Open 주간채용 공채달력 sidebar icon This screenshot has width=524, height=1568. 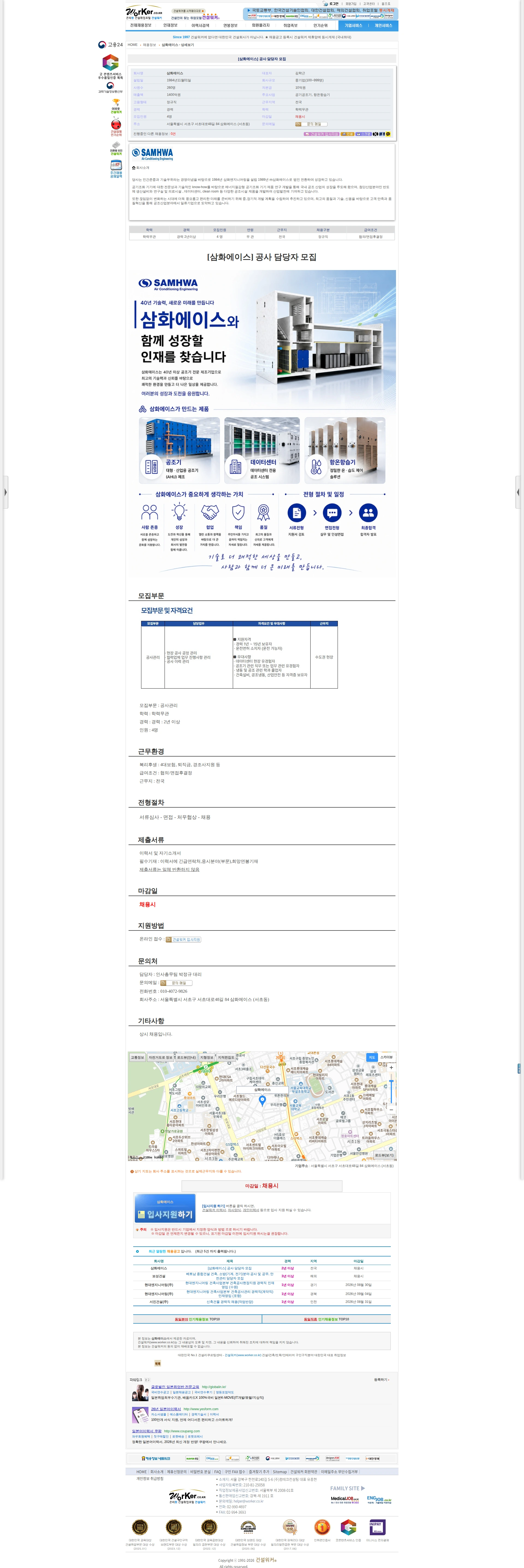click(x=116, y=169)
